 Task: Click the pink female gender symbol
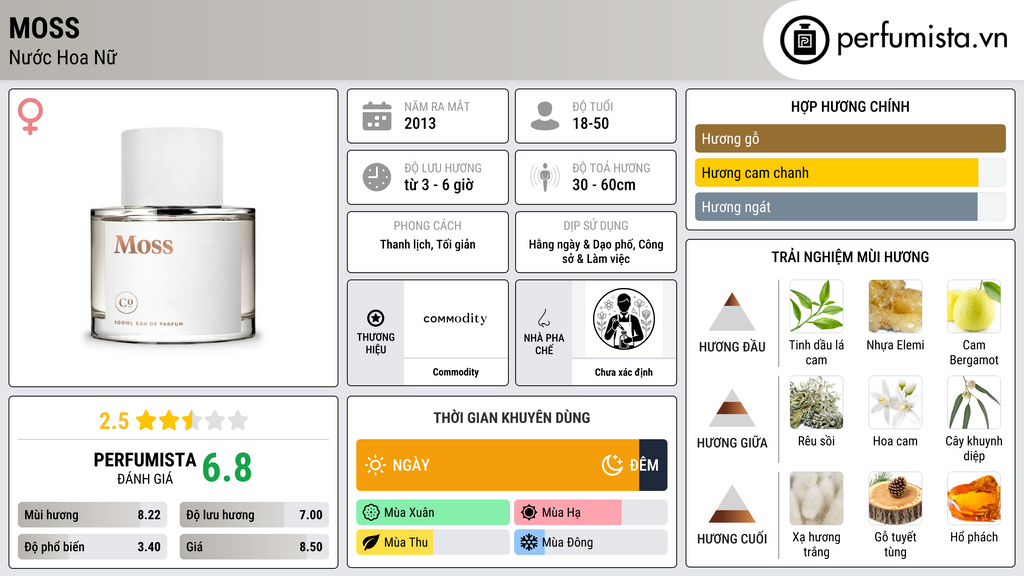coord(30,116)
